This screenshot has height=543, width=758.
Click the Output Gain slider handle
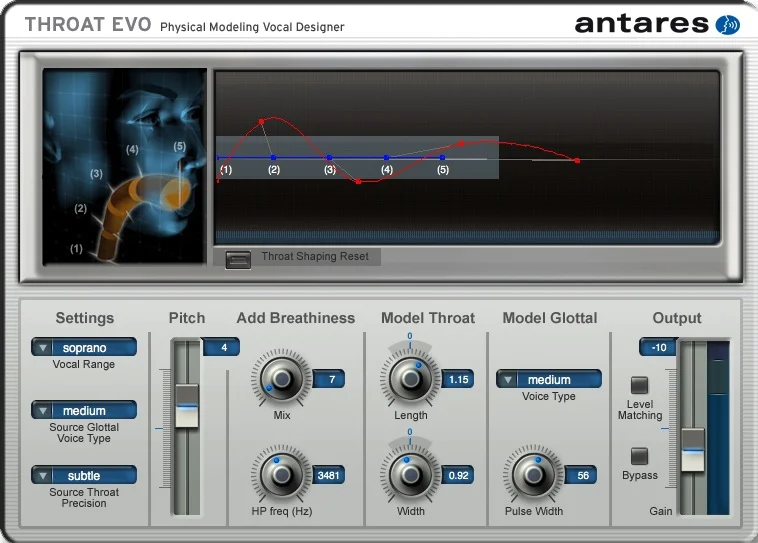click(x=693, y=450)
